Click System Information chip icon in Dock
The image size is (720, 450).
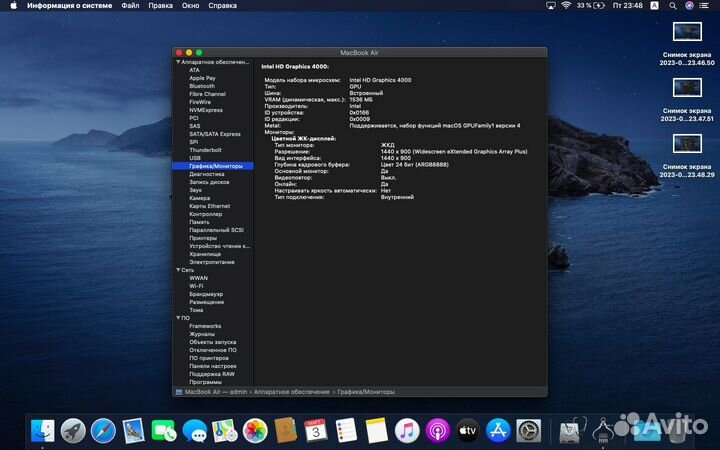tap(603, 431)
